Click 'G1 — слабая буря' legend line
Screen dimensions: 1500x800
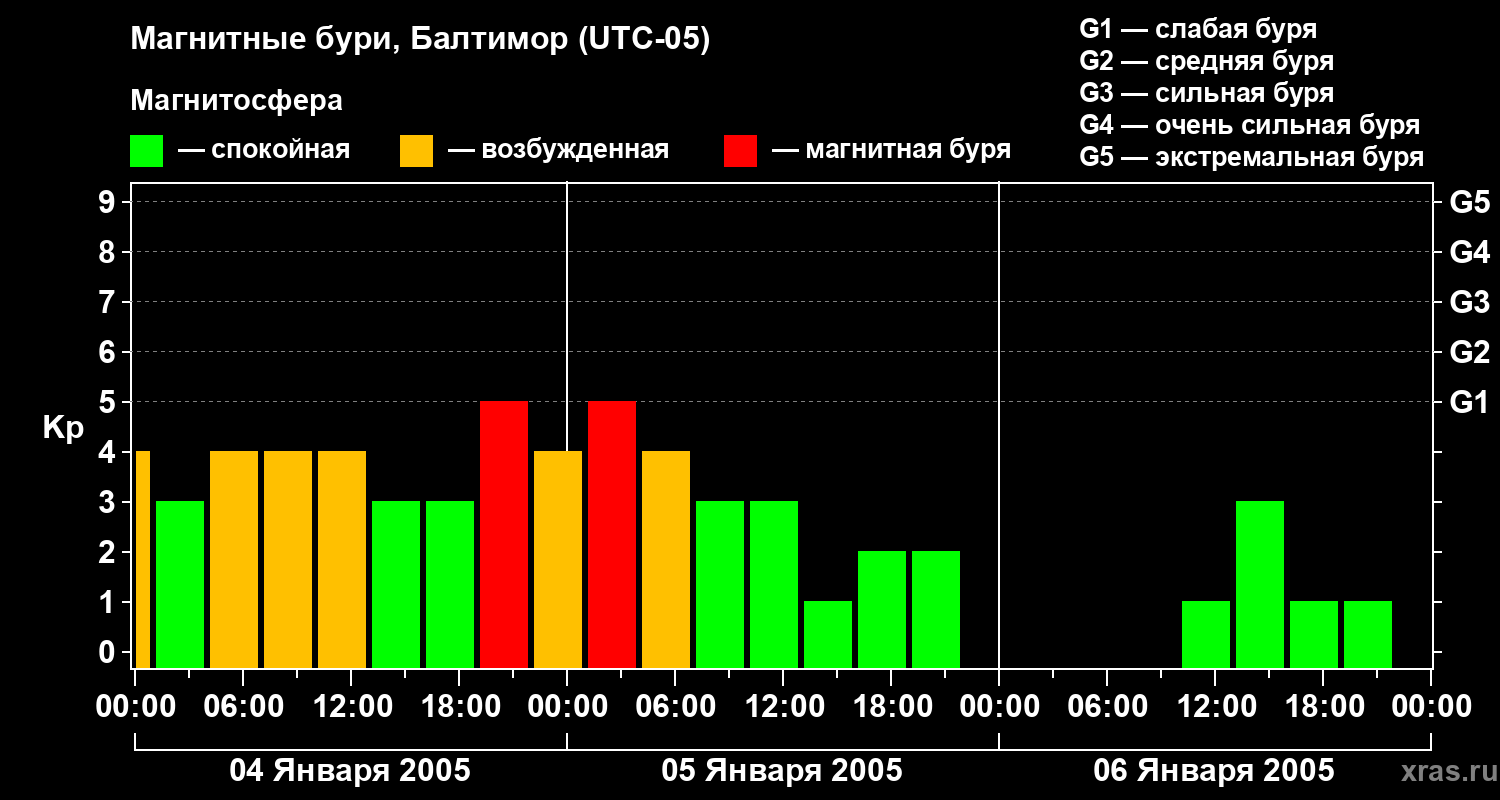click(1198, 29)
